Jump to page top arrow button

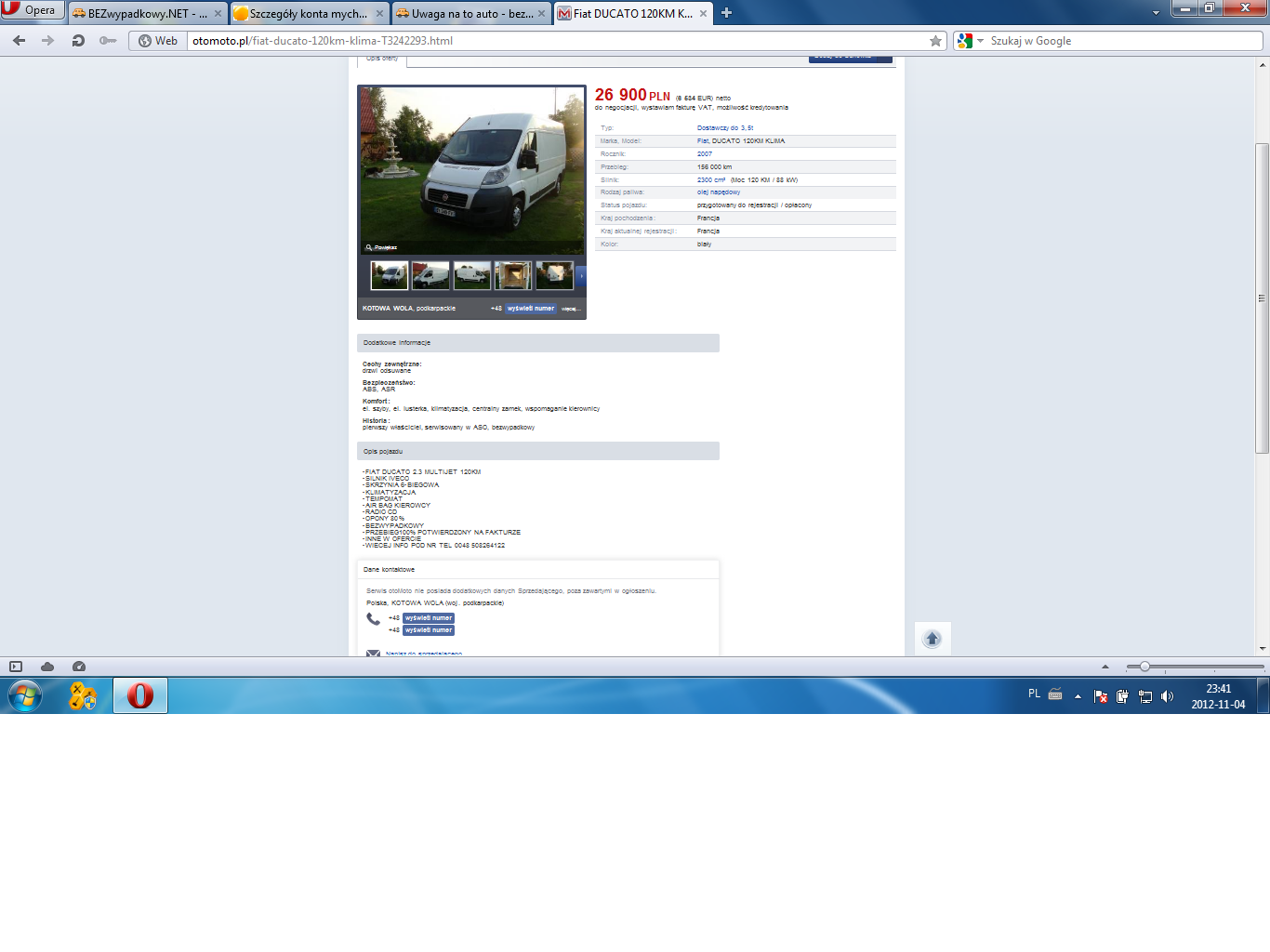pyautogui.click(x=933, y=639)
